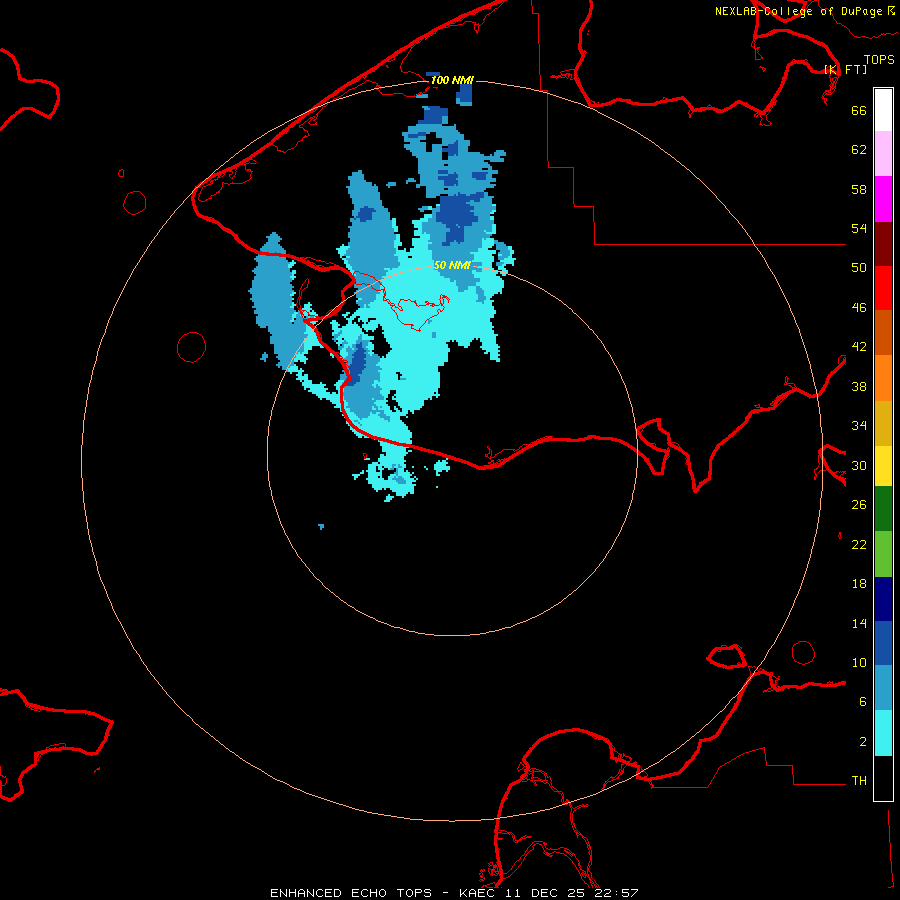
Task: Click the 'TOPS' legend title
Action: pyautogui.click(x=879, y=60)
